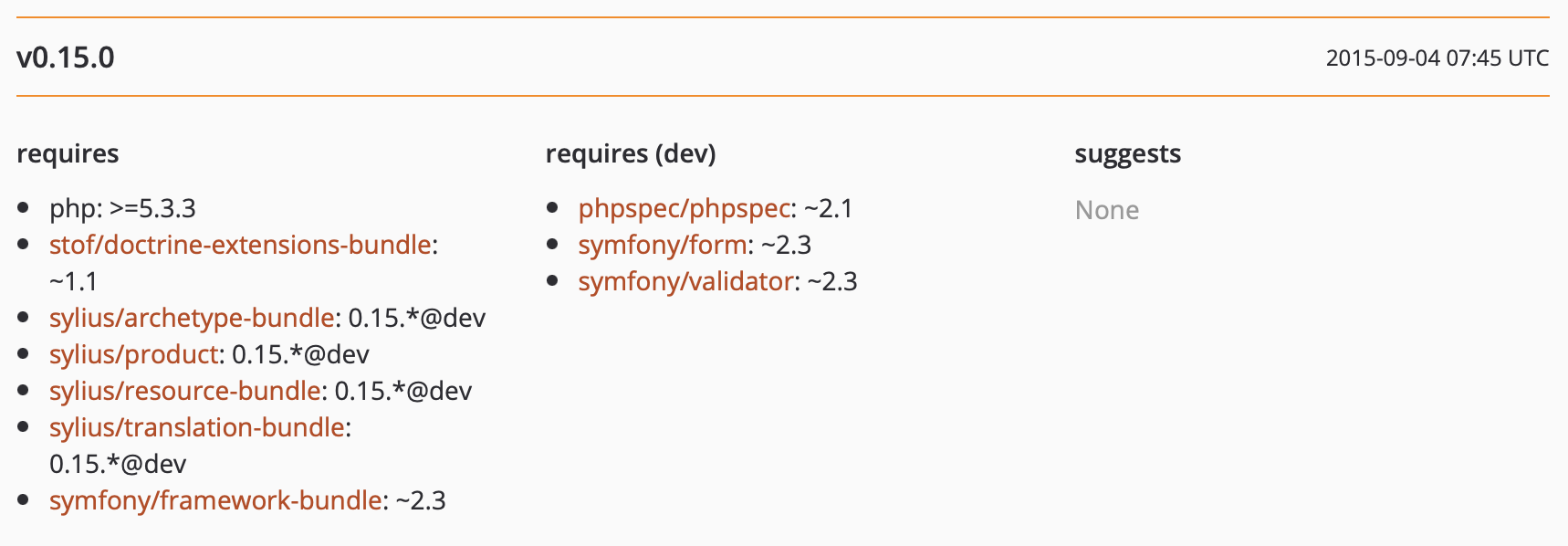Click the 0.15.*@dev constraint below sylius/translation-bundle
This screenshot has width=1568, height=546.
(118, 464)
